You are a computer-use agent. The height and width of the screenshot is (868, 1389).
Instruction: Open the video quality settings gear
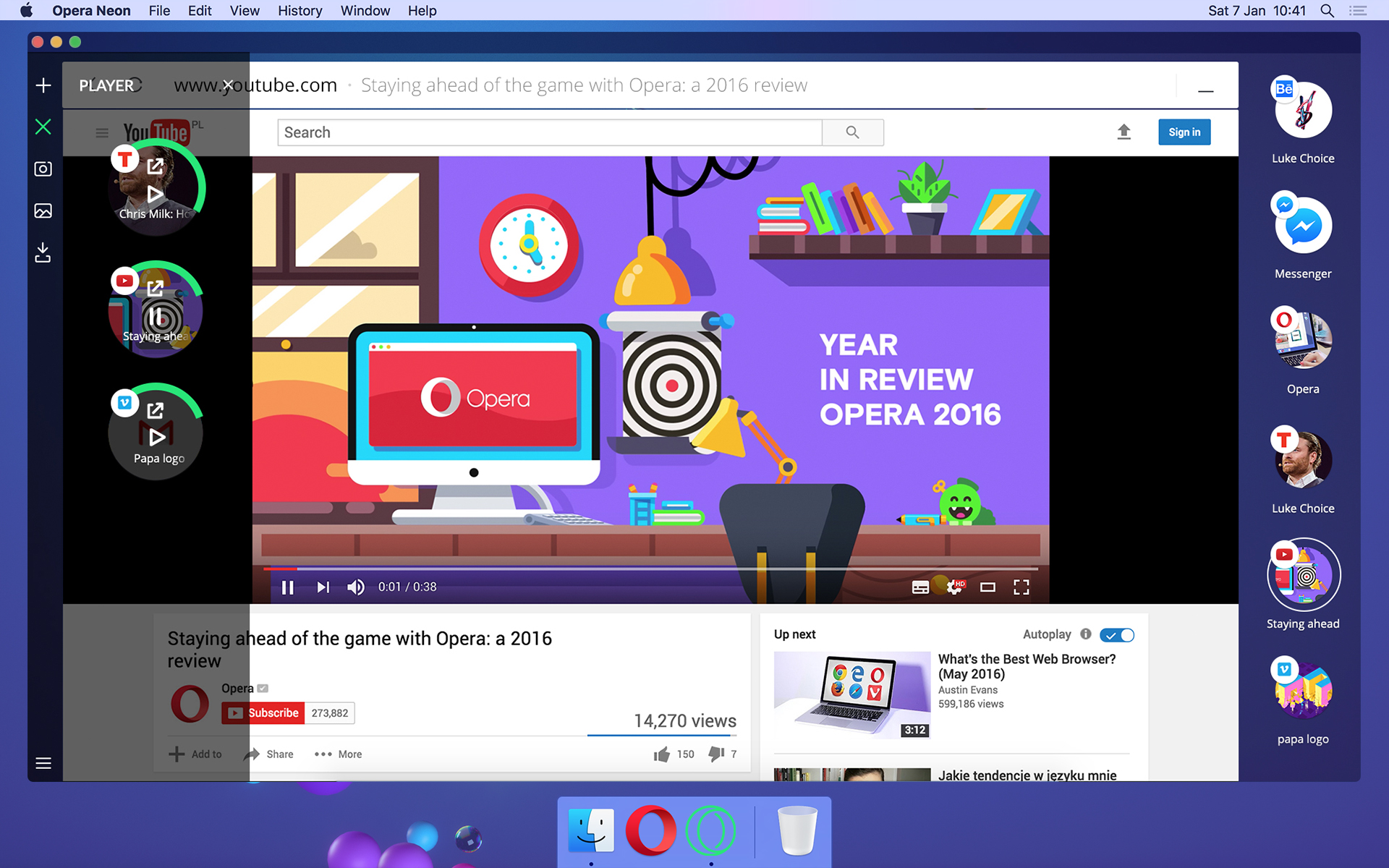click(953, 587)
